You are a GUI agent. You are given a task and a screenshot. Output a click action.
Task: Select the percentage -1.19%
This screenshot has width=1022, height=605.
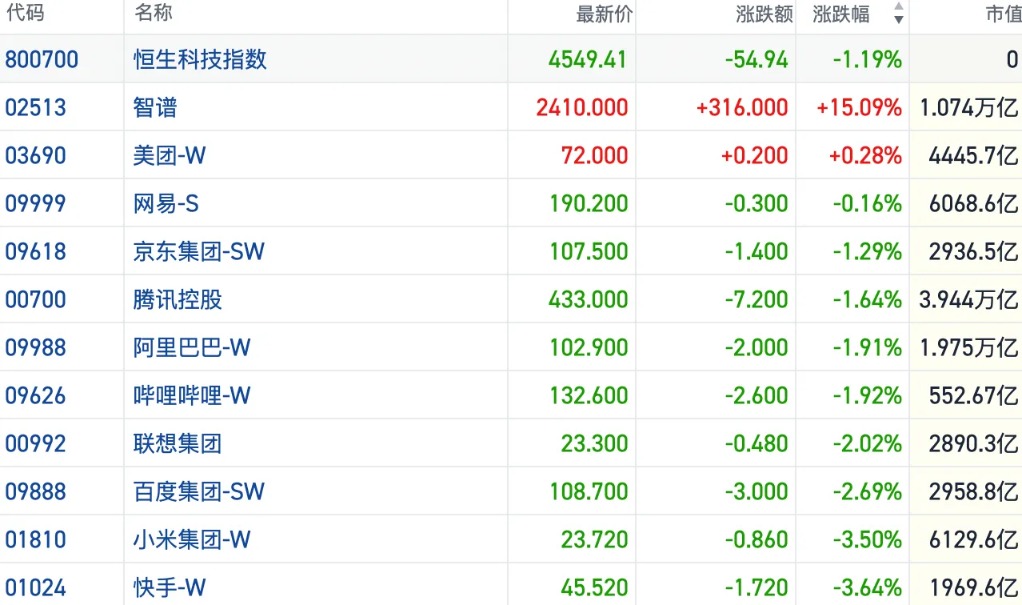pos(868,59)
